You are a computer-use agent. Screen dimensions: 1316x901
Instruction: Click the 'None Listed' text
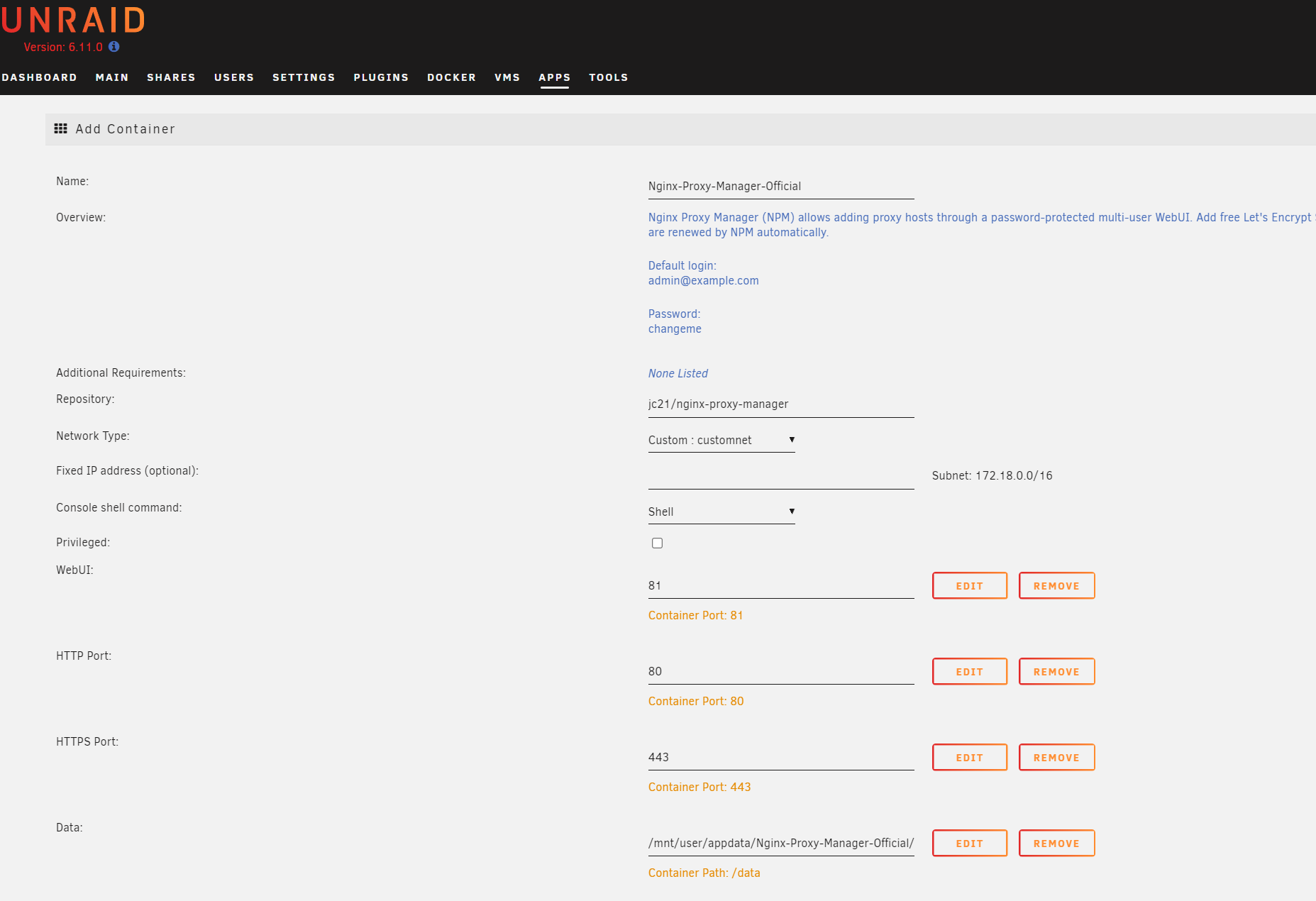click(x=678, y=373)
